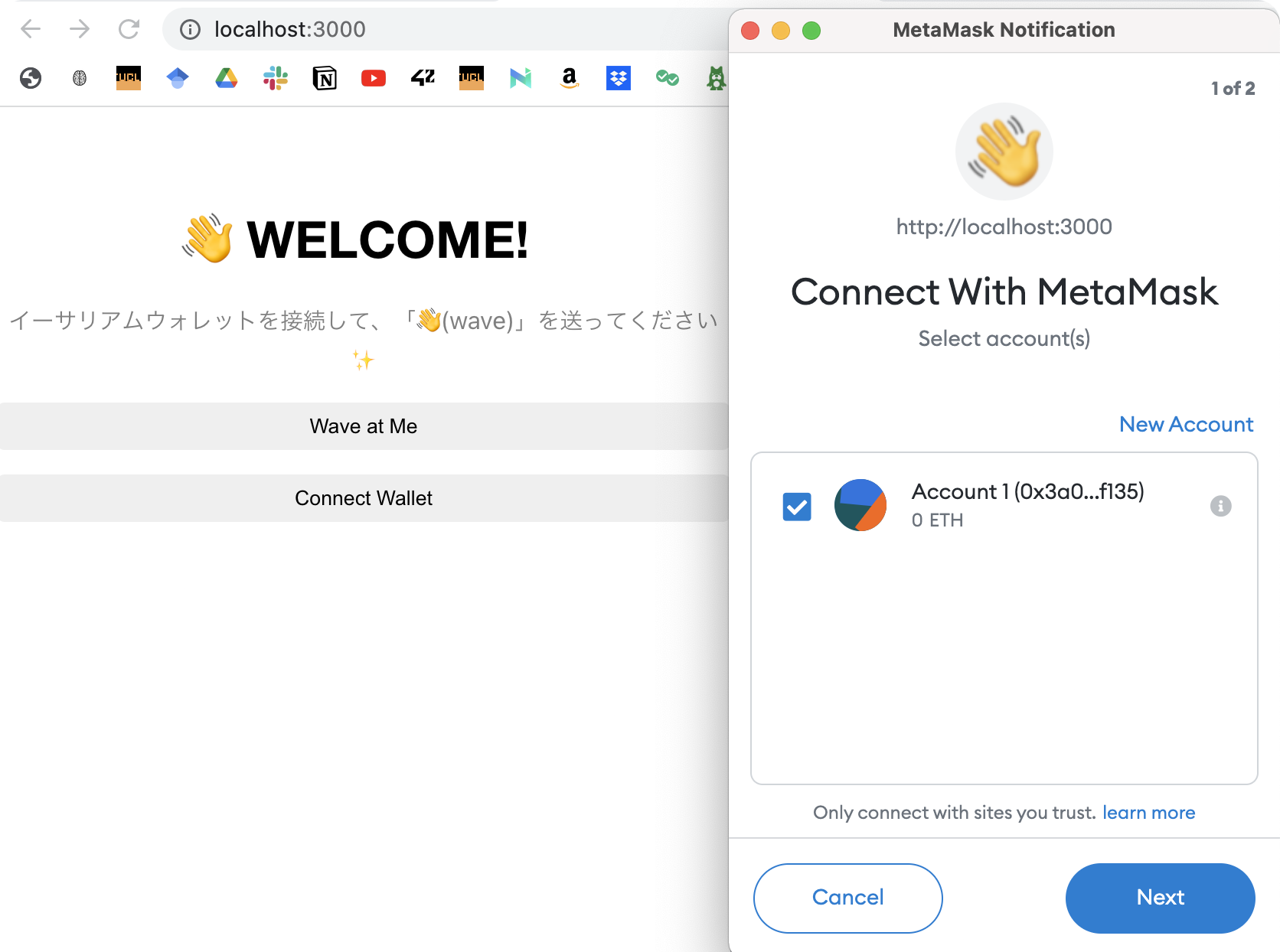Reload the localhost:3000 page
This screenshot has height=952, width=1280.
click(x=129, y=29)
